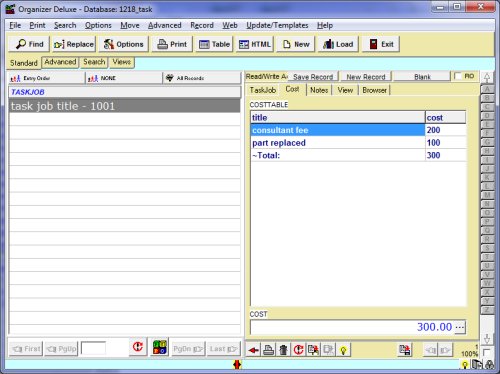Image resolution: width=500 pixels, height=374 pixels.
Task: Click the save-to-disk document icon
Action: tap(405, 350)
